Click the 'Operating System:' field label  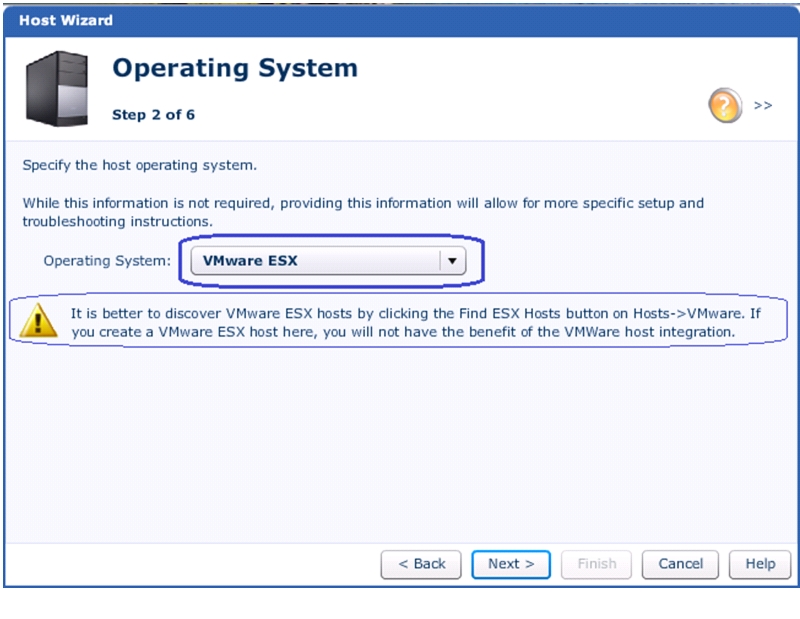[x=107, y=261]
